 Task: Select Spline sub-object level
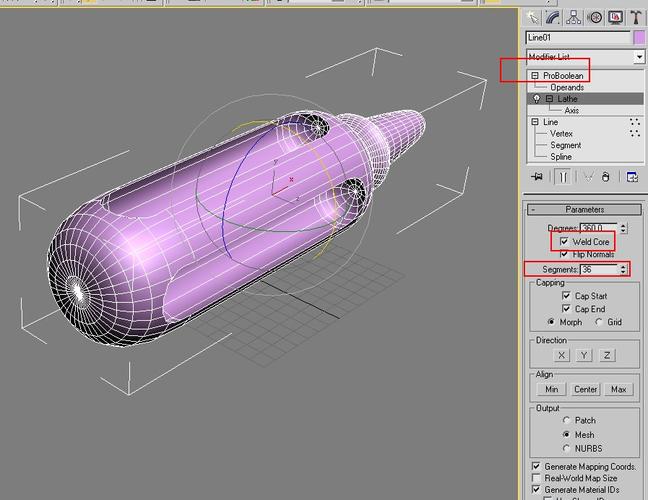pos(561,157)
